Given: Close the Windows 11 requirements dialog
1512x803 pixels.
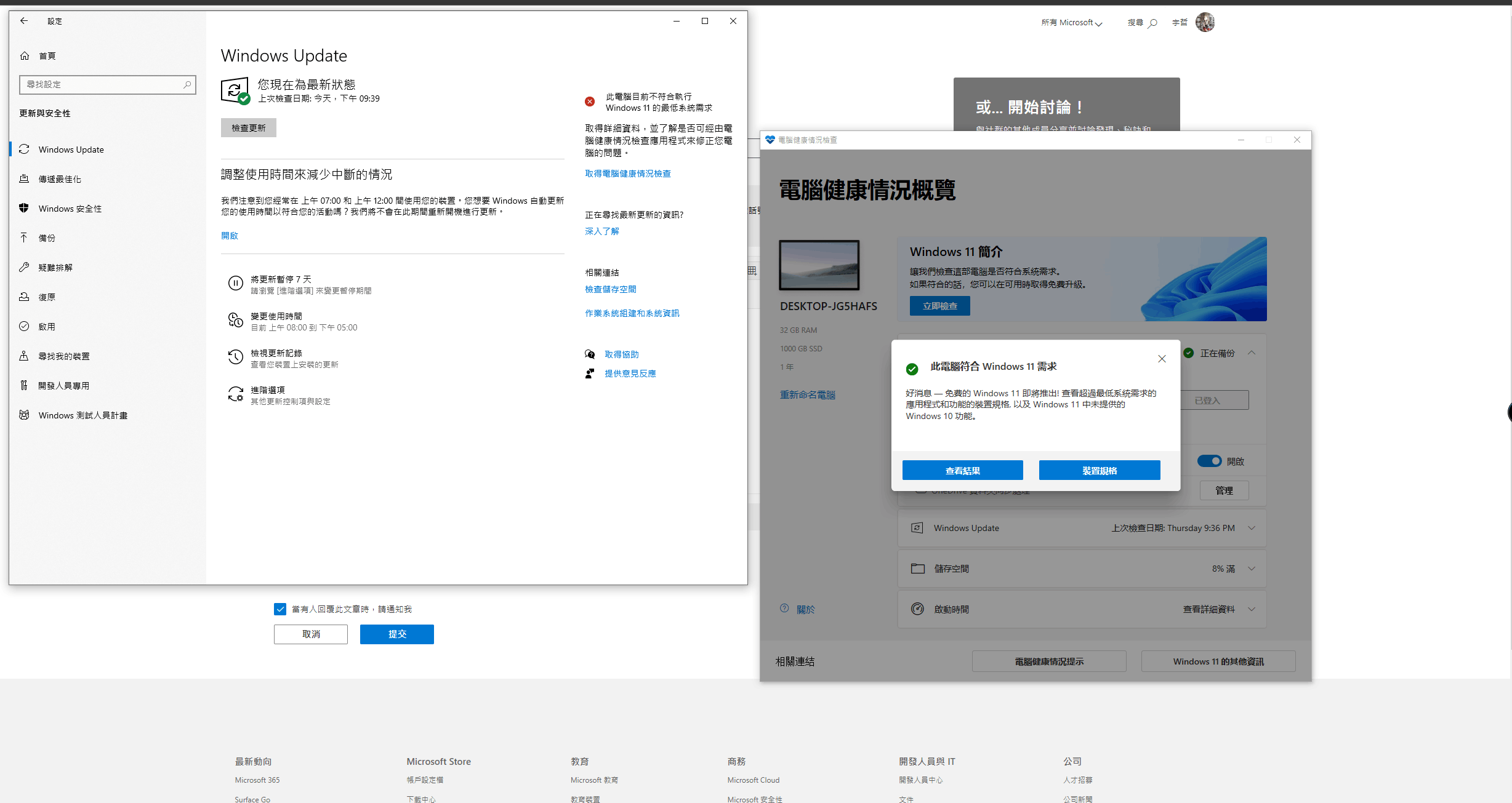Looking at the screenshot, I should click(1162, 359).
